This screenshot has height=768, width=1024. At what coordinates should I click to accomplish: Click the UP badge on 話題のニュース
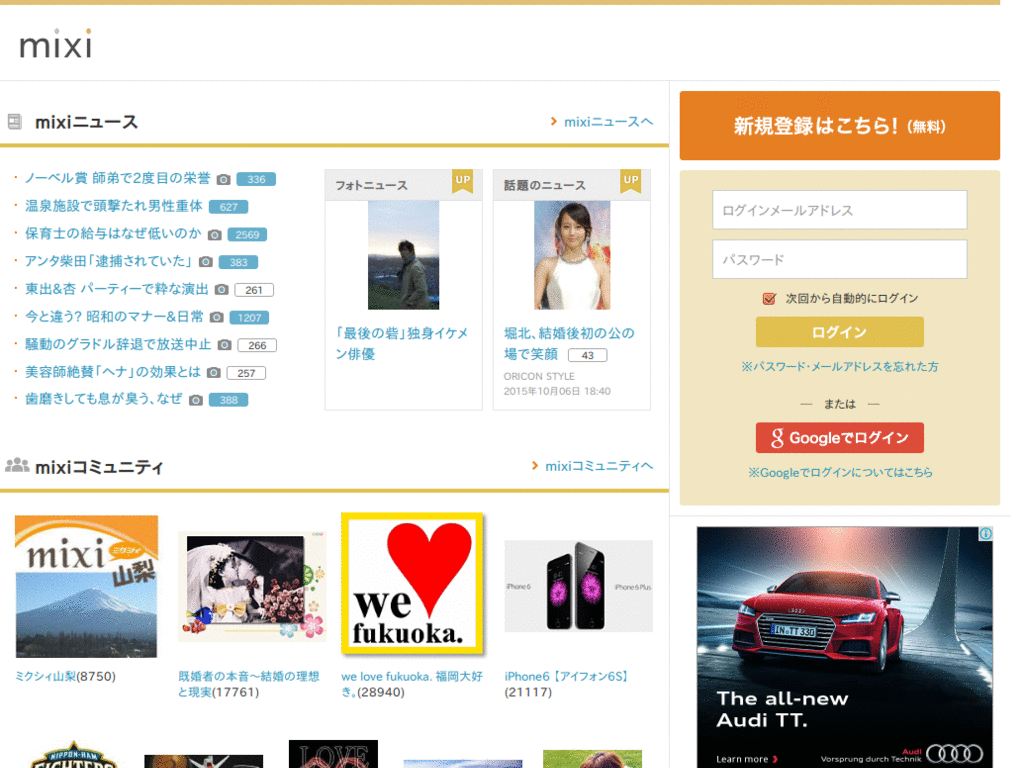[x=631, y=182]
